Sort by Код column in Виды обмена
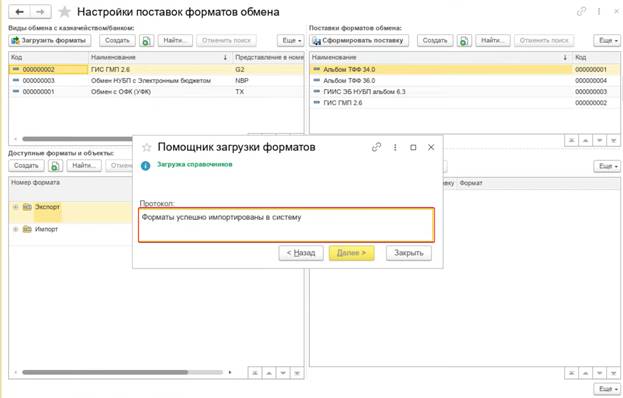 point(48,58)
